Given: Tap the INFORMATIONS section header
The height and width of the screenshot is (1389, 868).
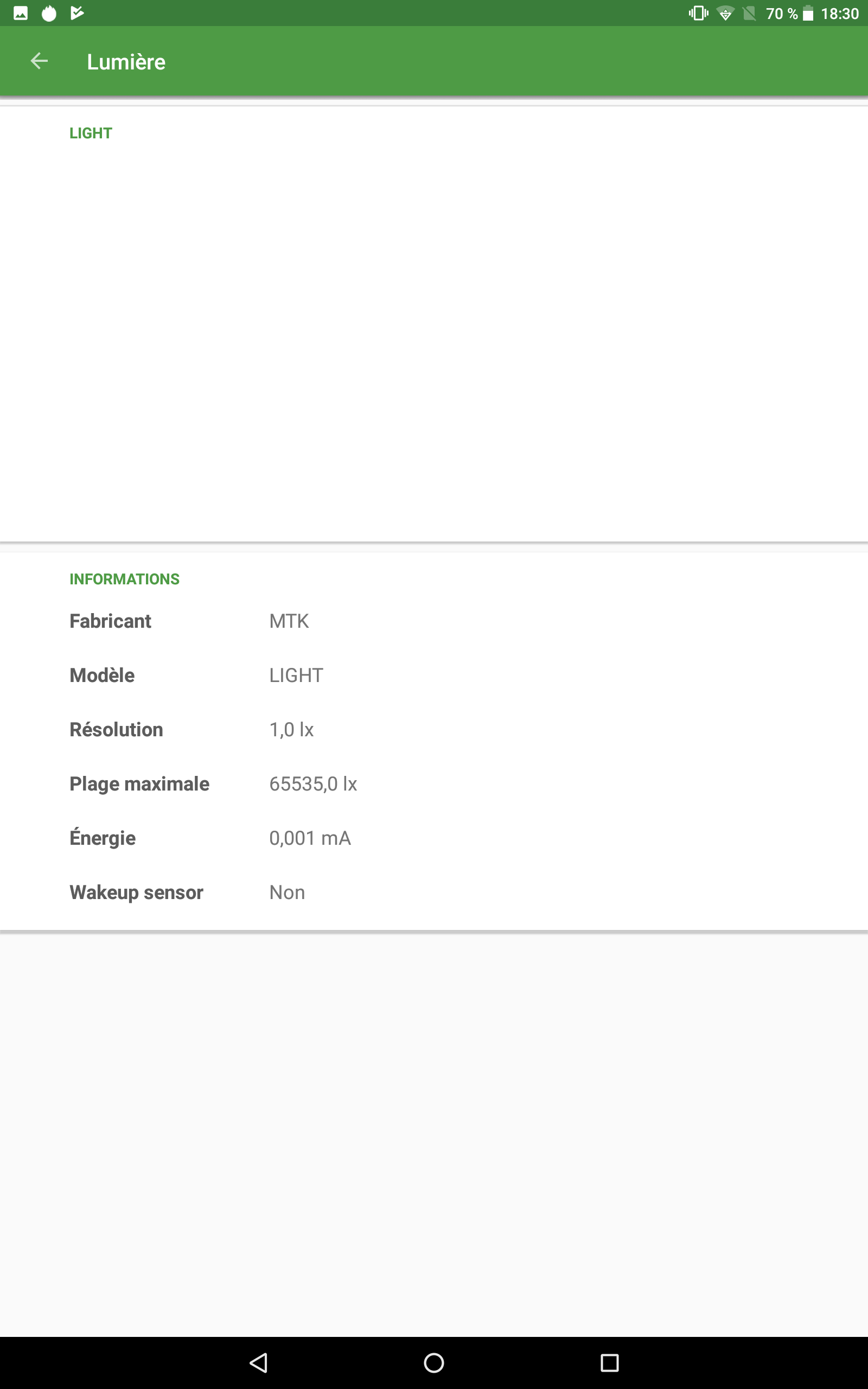Looking at the screenshot, I should 124,579.
